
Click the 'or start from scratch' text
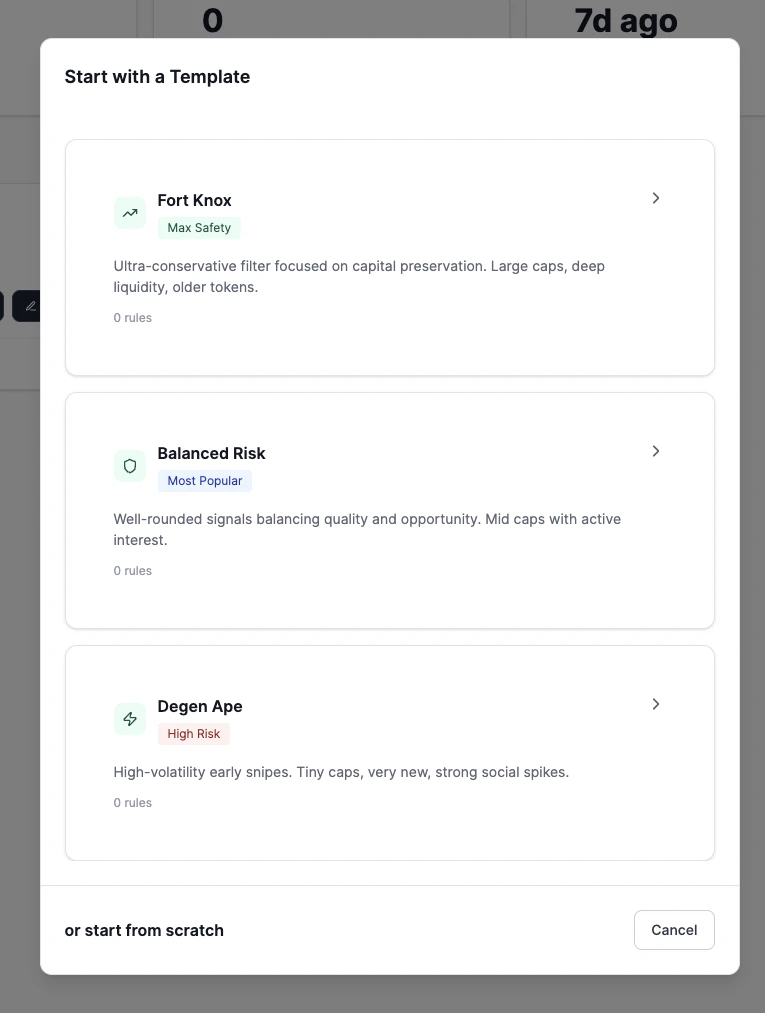click(x=144, y=929)
